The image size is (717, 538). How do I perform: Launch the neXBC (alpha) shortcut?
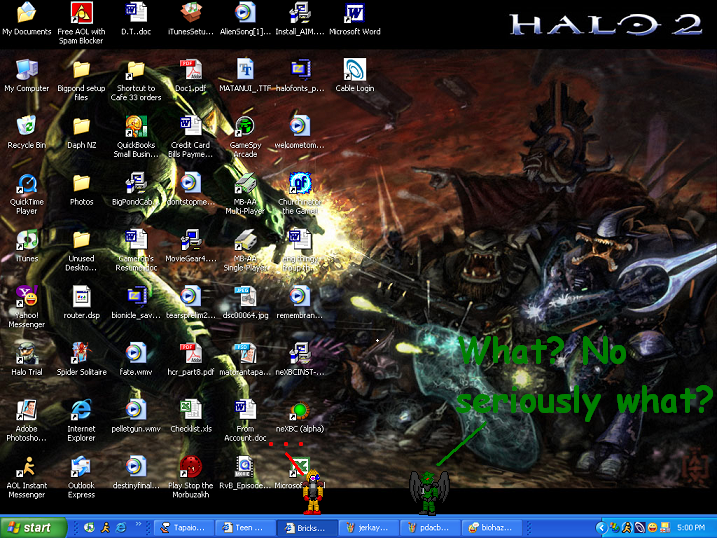(x=300, y=410)
